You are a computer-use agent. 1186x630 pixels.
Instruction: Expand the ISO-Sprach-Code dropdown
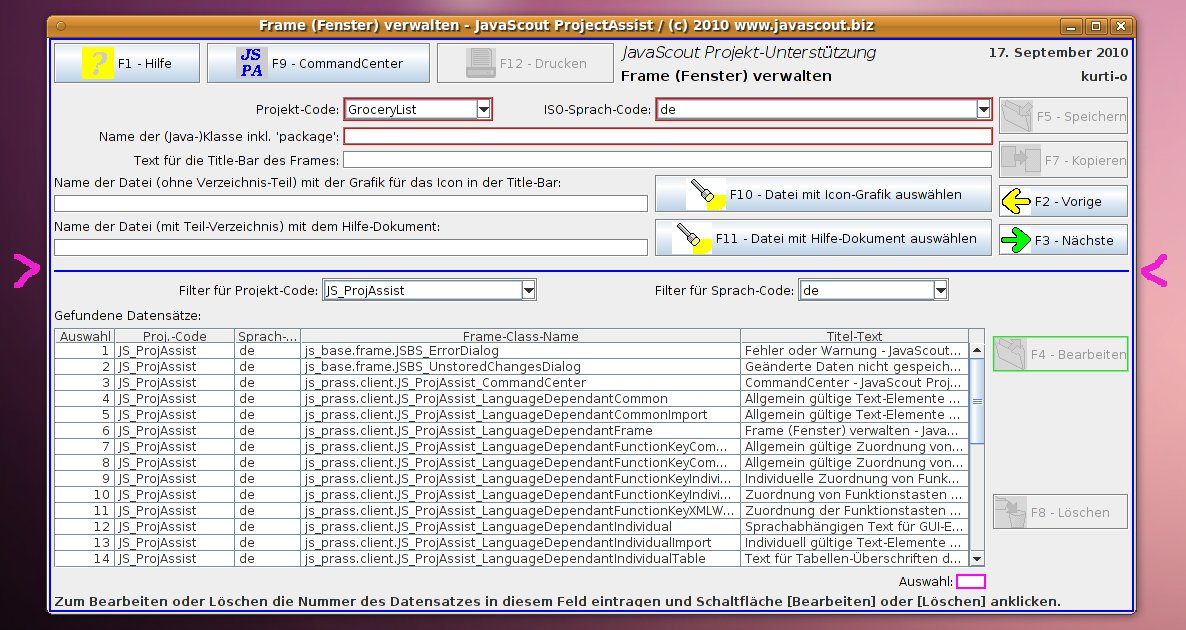coord(982,109)
